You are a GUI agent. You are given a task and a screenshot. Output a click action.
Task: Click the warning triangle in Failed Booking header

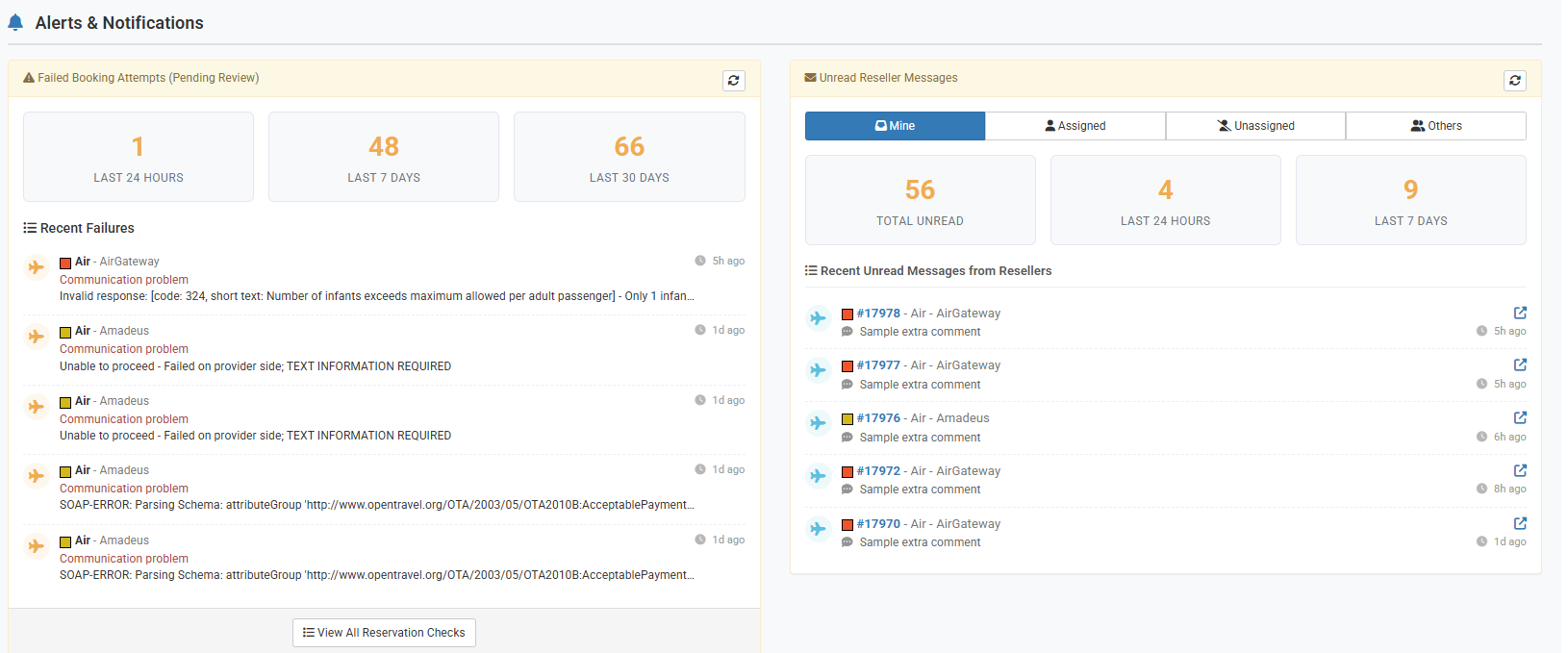pyautogui.click(x=29, y=78)
